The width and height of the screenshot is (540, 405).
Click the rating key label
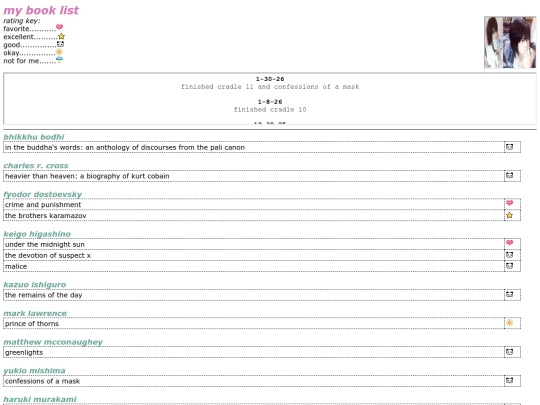[22, 21]
